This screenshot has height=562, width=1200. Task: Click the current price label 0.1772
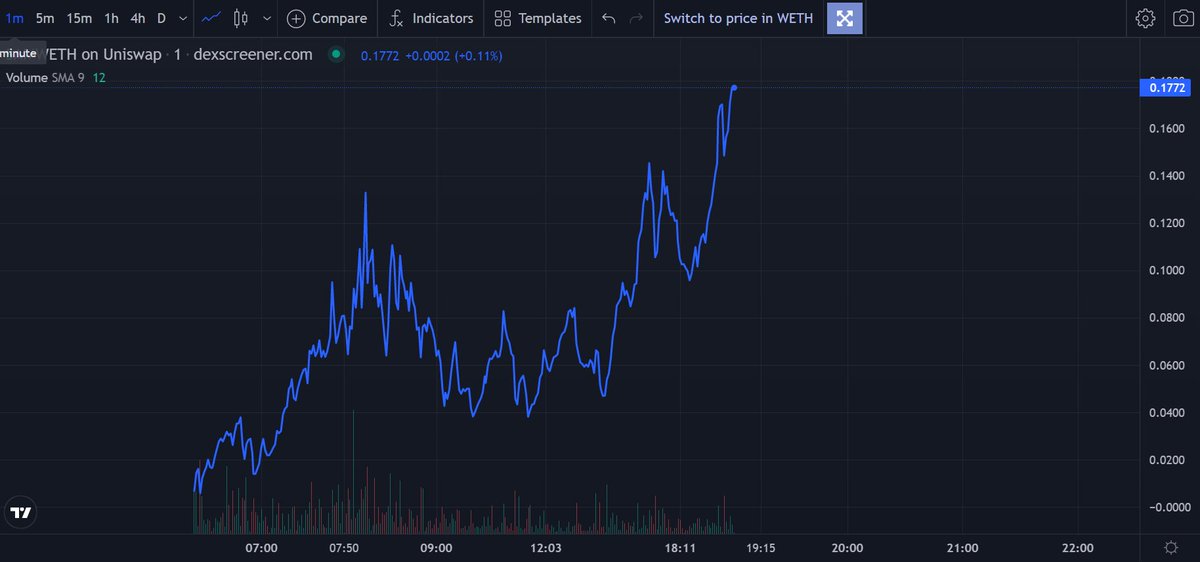click(1167, 88)
